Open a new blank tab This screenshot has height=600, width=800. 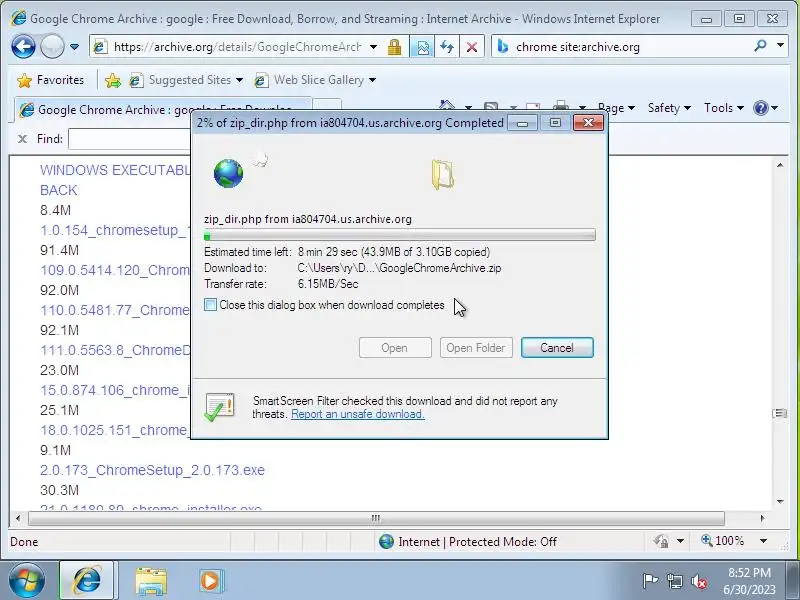point(327,105)
